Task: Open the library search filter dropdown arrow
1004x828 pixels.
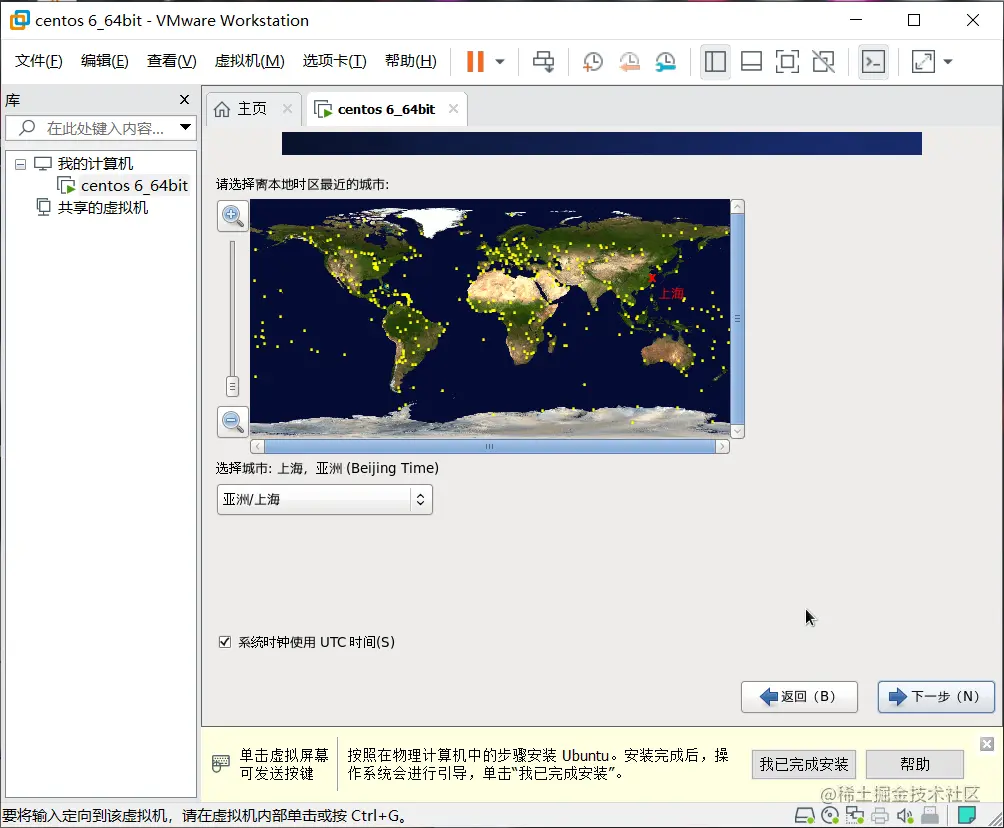Action: coord(185,127)
